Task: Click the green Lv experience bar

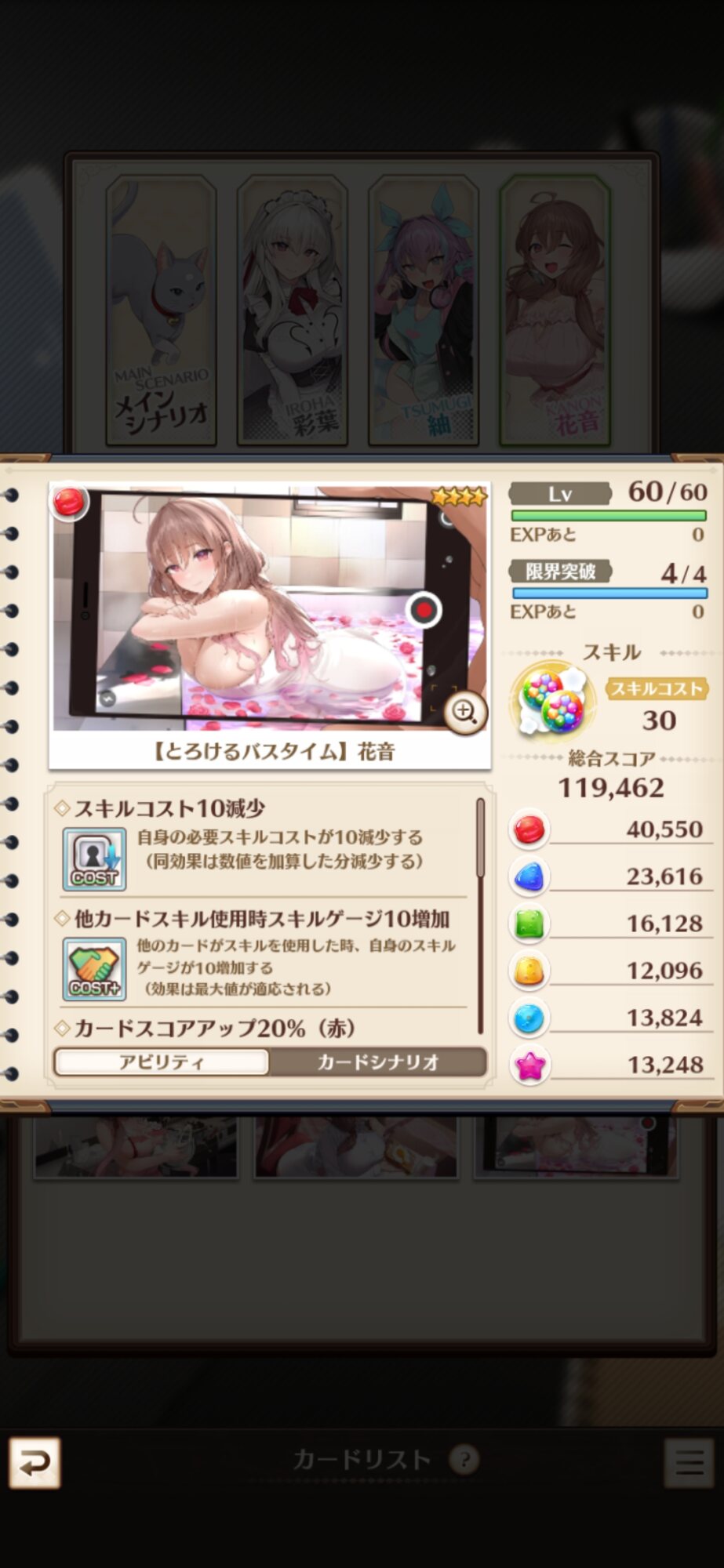Action: (609, 515)
